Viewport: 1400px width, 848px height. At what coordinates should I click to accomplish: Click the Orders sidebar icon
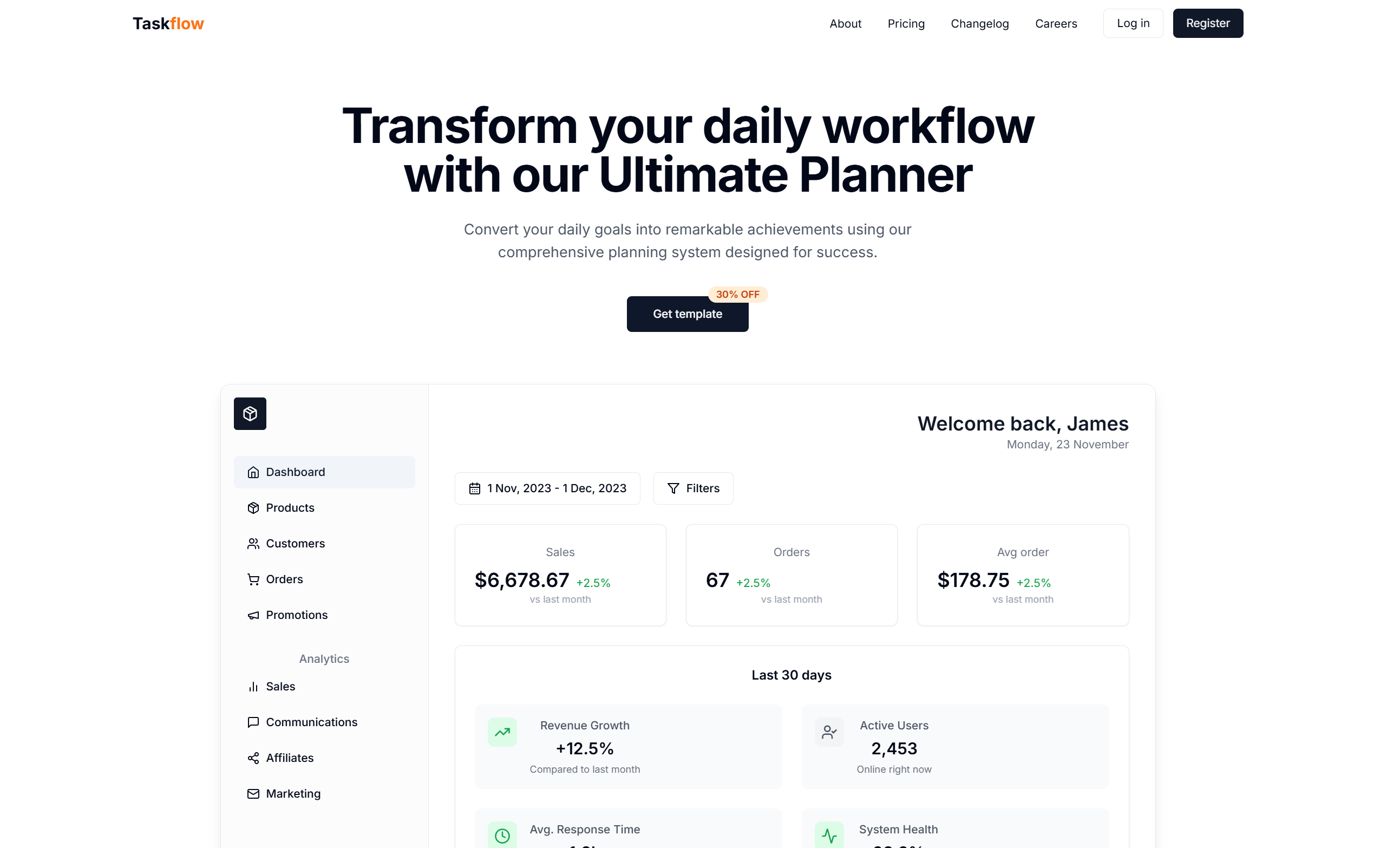[x=254, y=578]
